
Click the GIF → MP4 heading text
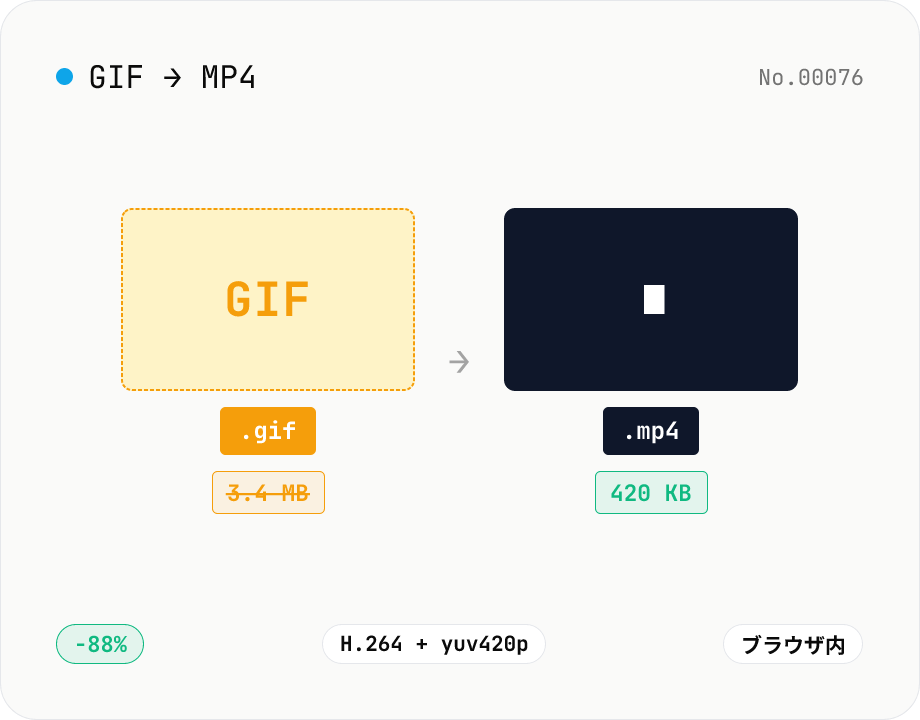pos(172,77)
